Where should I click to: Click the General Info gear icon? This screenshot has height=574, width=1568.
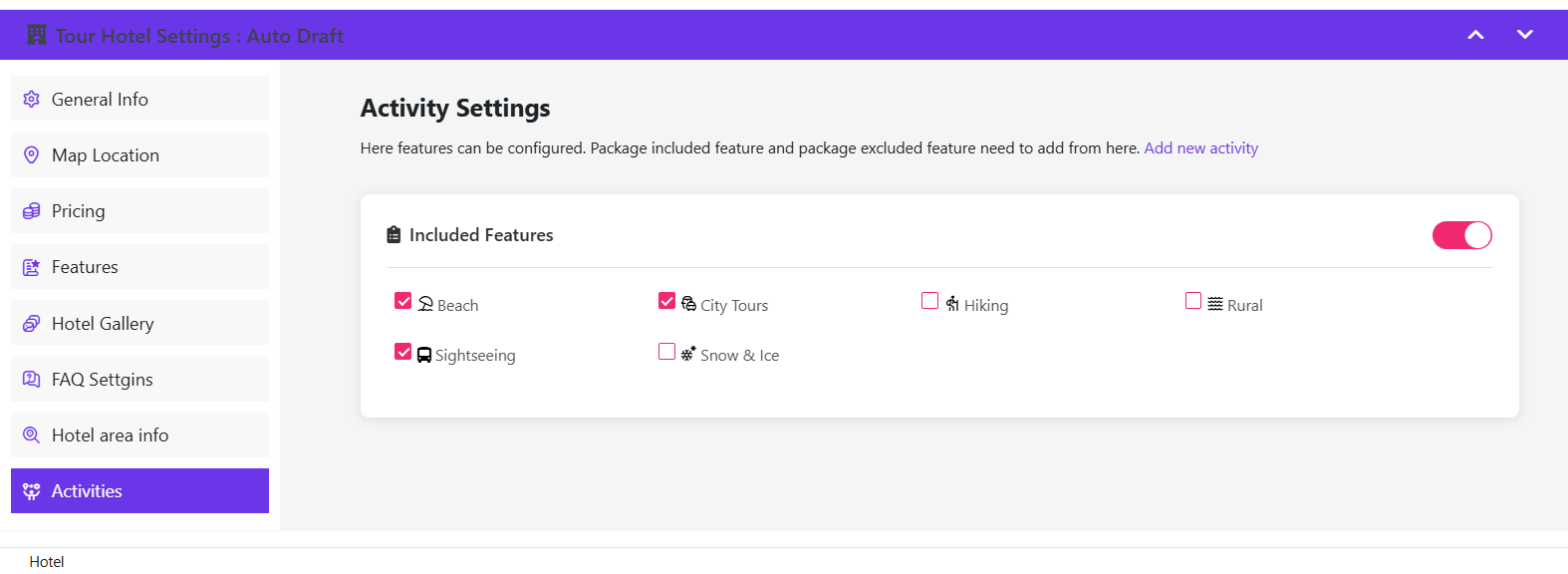tap(32, 100)
